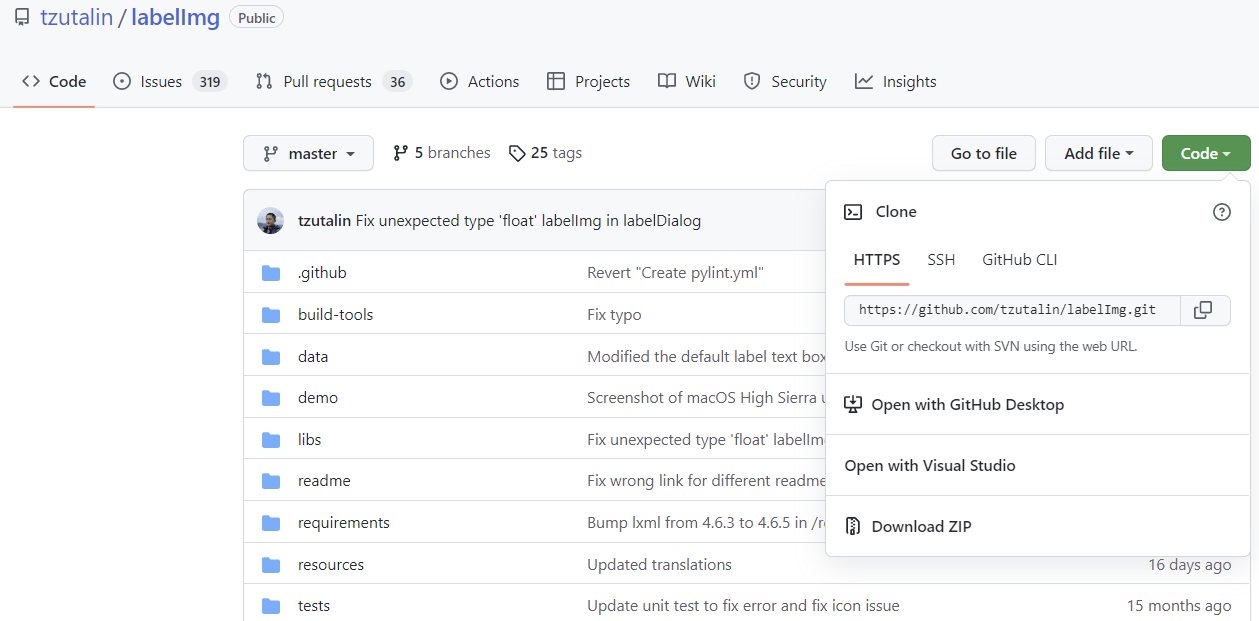Open the 'Fix typo' commit message

pos(614,315)
